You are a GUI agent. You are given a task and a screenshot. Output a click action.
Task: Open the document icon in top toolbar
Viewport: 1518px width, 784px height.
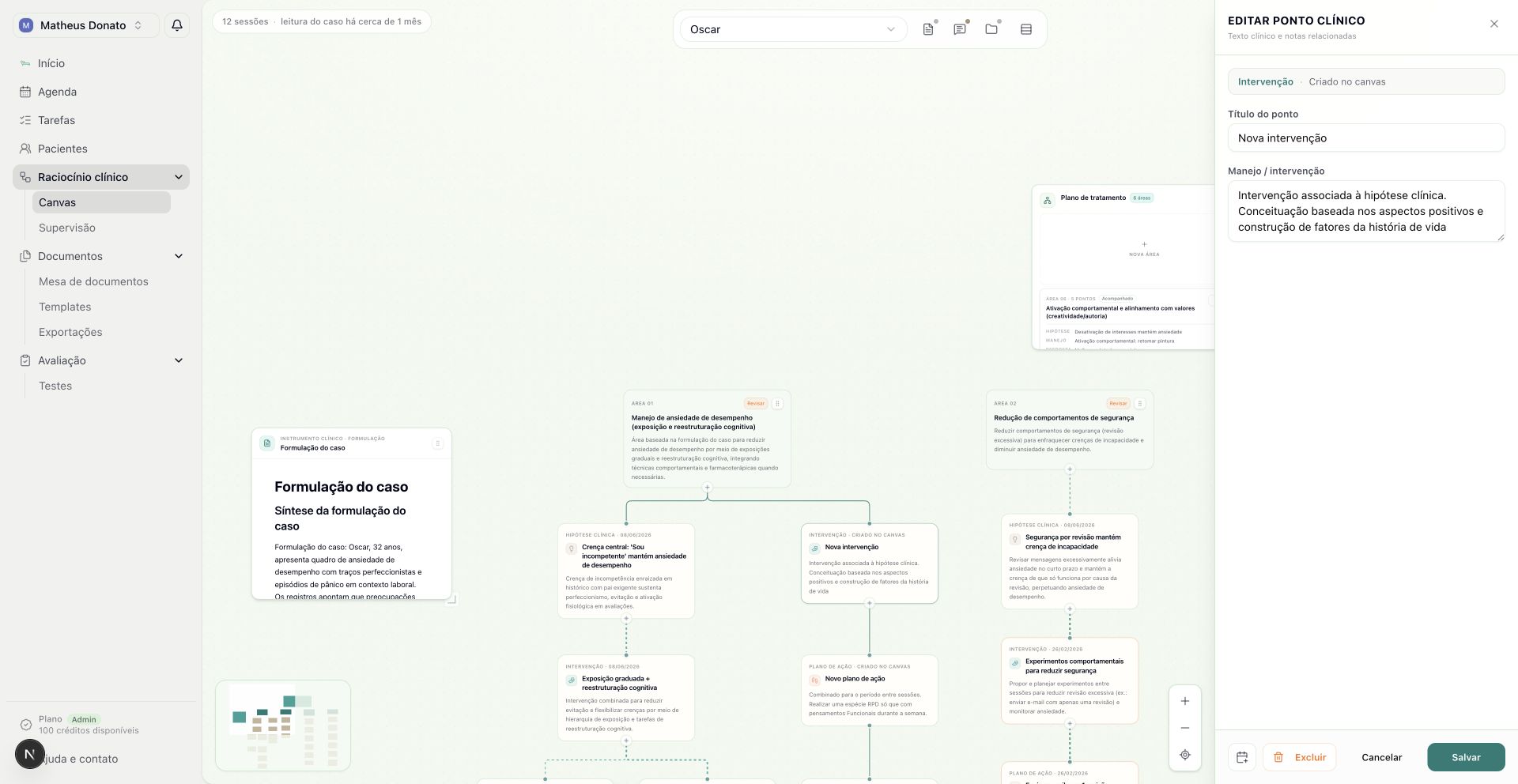pos(928,29)
